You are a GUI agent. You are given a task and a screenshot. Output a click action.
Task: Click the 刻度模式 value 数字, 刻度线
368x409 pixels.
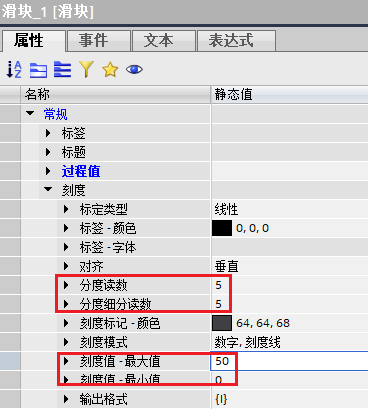247,342
